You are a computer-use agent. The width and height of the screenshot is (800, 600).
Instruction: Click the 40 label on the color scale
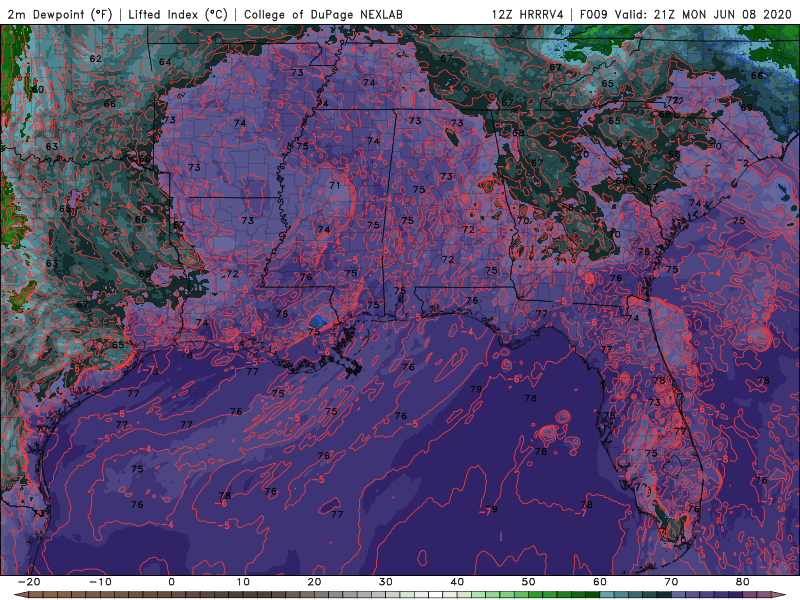point(457,582)
